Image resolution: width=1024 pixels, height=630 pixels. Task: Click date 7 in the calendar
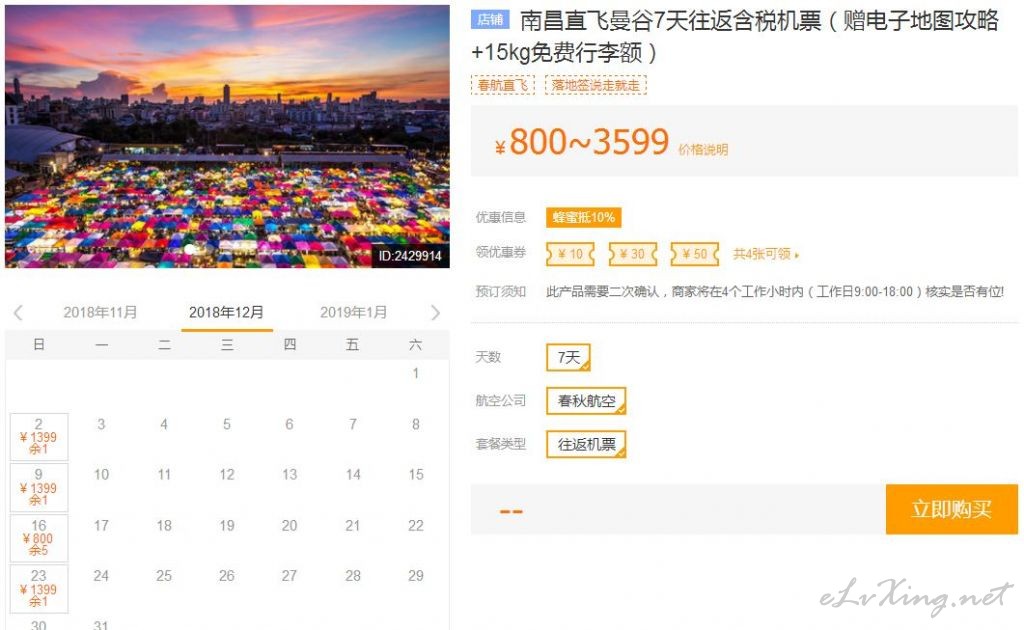click(x=353, y=424)
